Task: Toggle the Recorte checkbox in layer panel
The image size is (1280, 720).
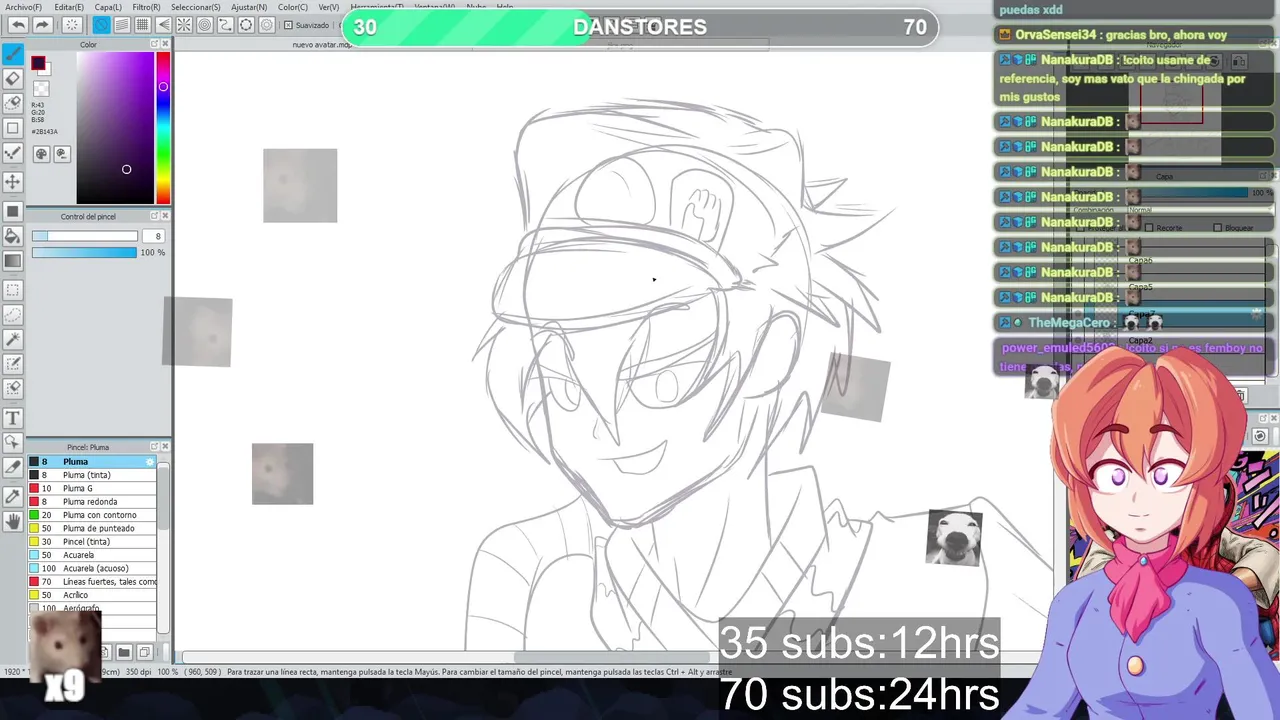Action: (x=1150, y=228)
